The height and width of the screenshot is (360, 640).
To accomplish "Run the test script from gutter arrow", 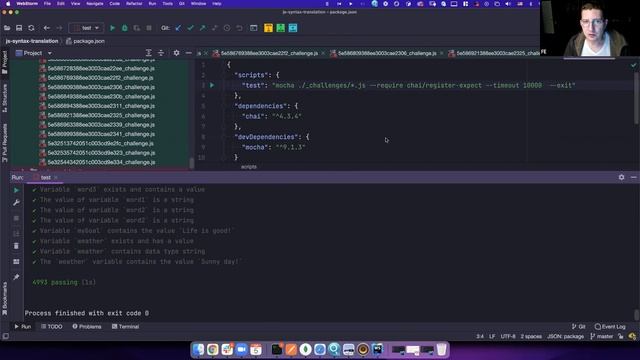I will (212, 85).
